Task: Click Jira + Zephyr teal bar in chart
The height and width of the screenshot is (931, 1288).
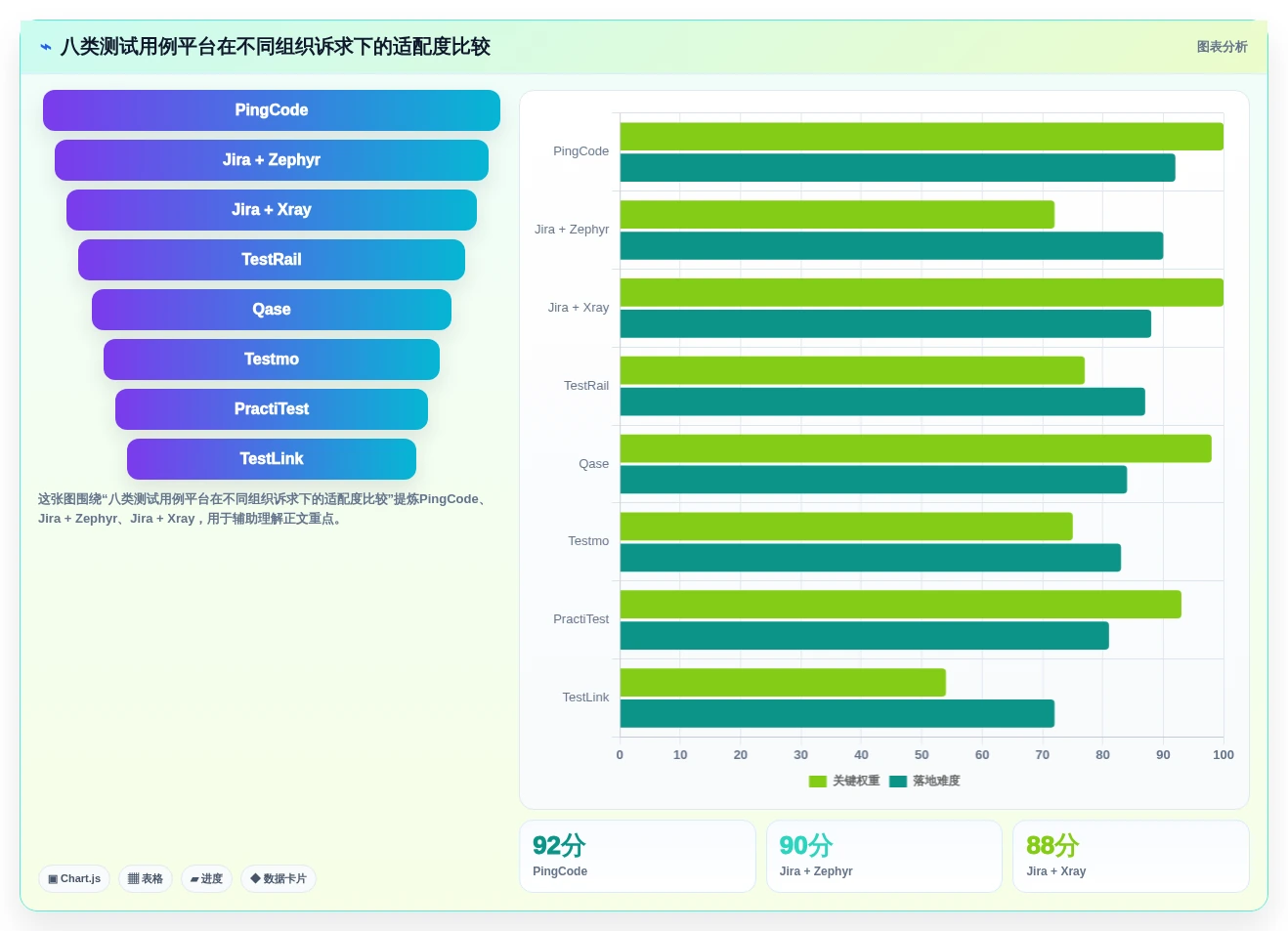Action: tap(891, 246)
